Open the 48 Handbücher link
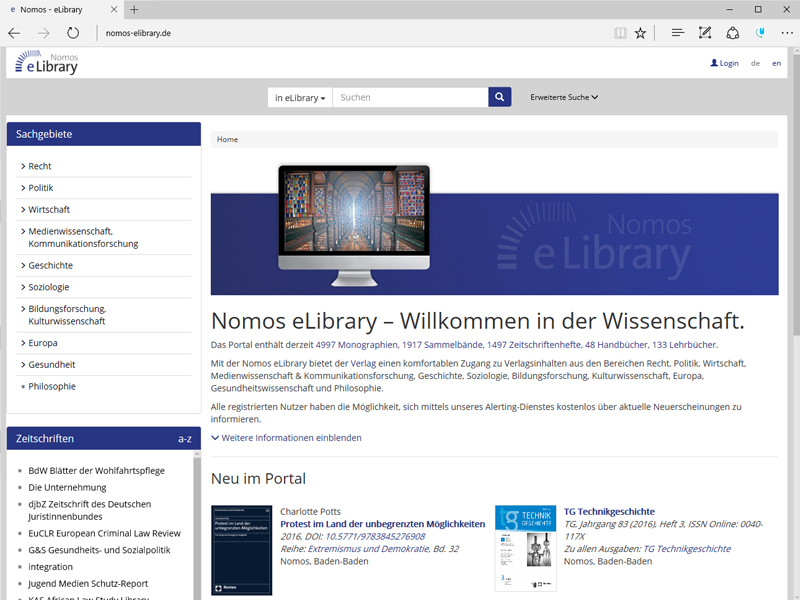The image size is (800, 600). pyautogui.click(x=616, y=345)
